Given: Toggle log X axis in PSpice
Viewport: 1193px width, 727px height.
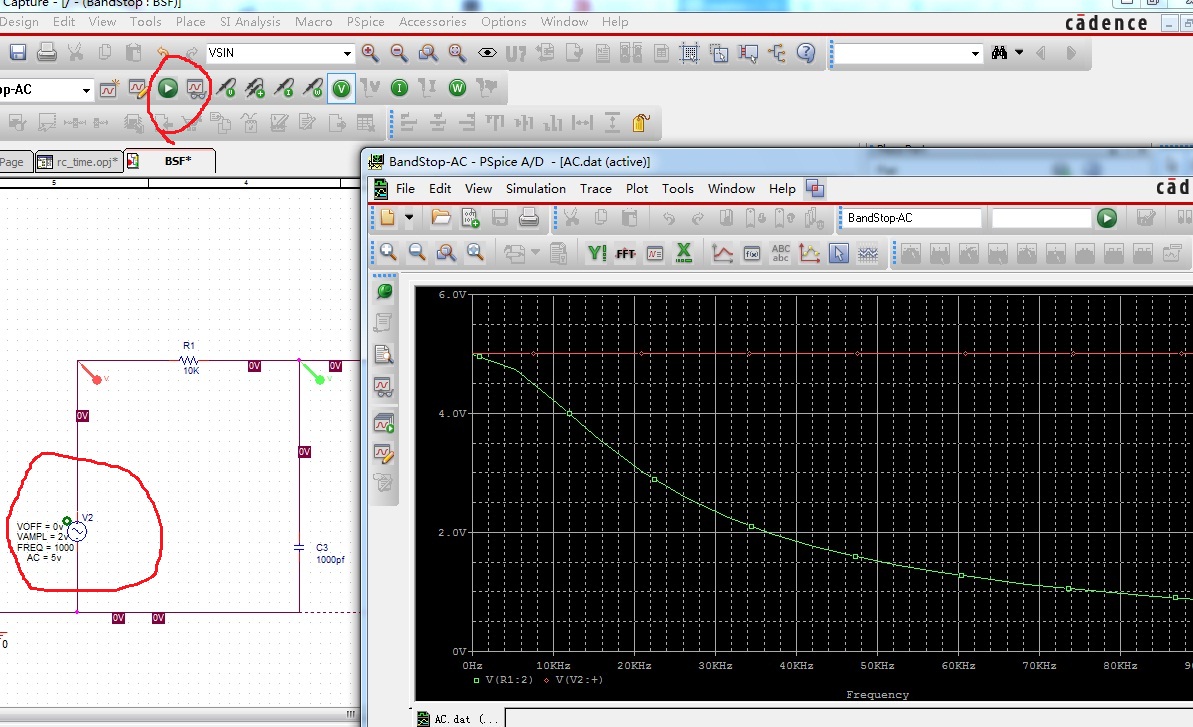Looking at the screenshot, I should pos(683,252).
